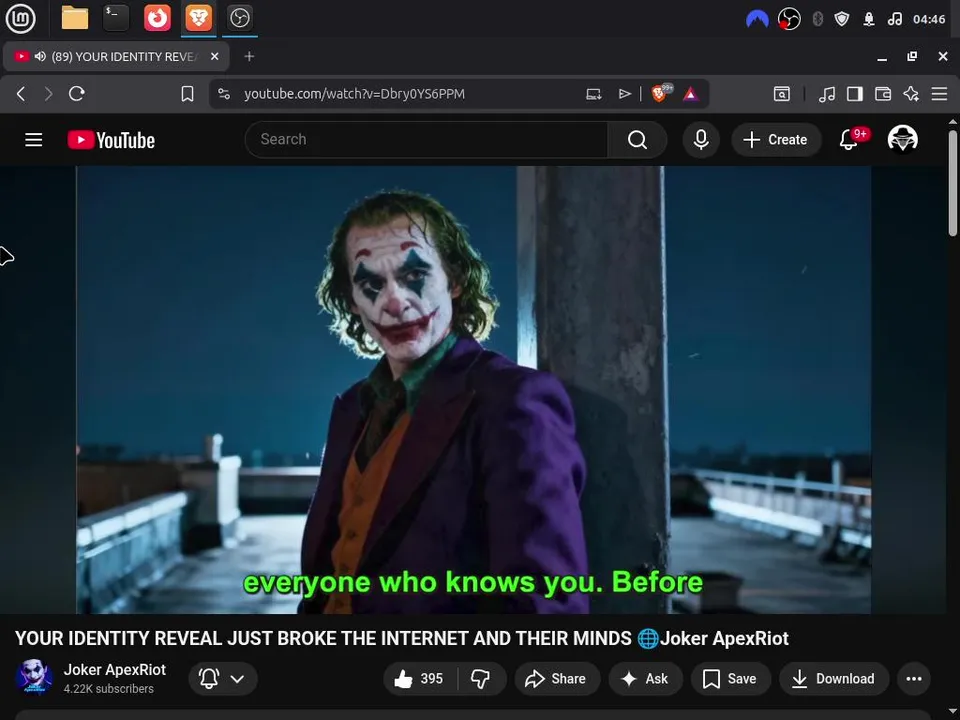Open the Files folder launcher in the panel
The width and height of the screenshot is (960, 720).
pyautogui.click(x=75, y=18)
